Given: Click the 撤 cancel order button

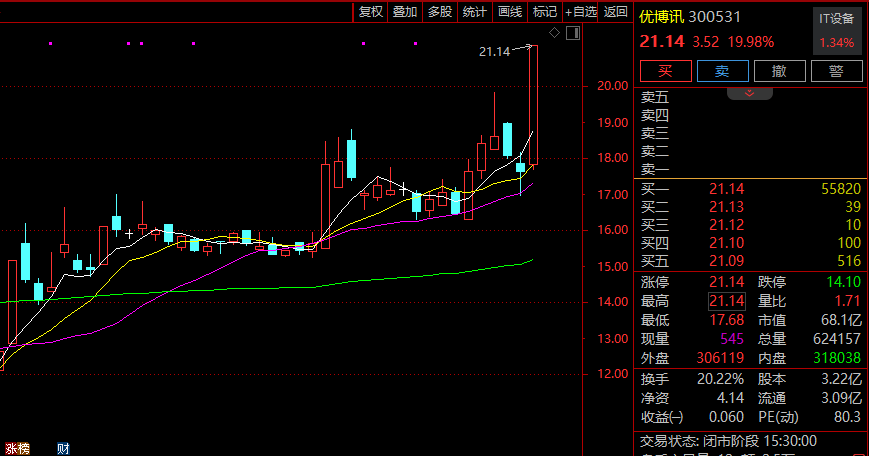Looking at the screenshot, I should (x=779, y=71).
